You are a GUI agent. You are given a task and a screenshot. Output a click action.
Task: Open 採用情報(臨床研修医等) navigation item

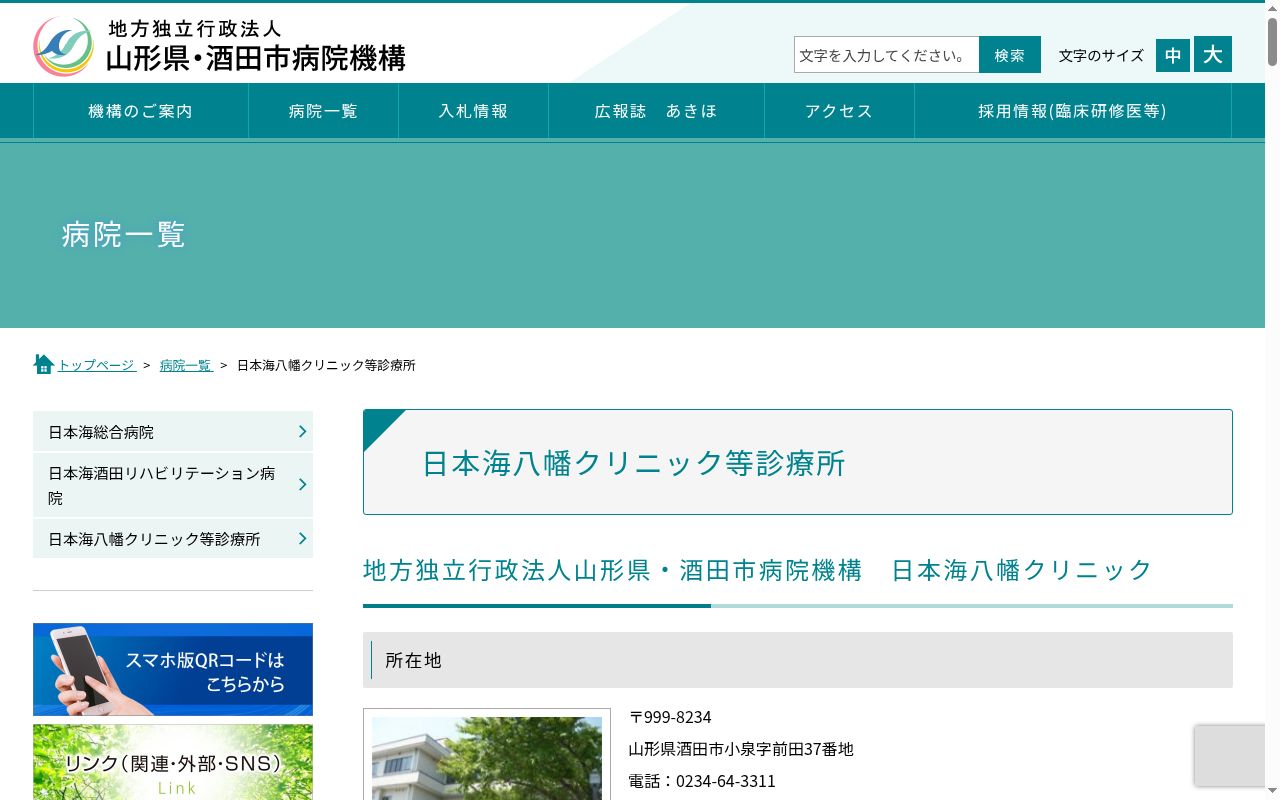1073,111
